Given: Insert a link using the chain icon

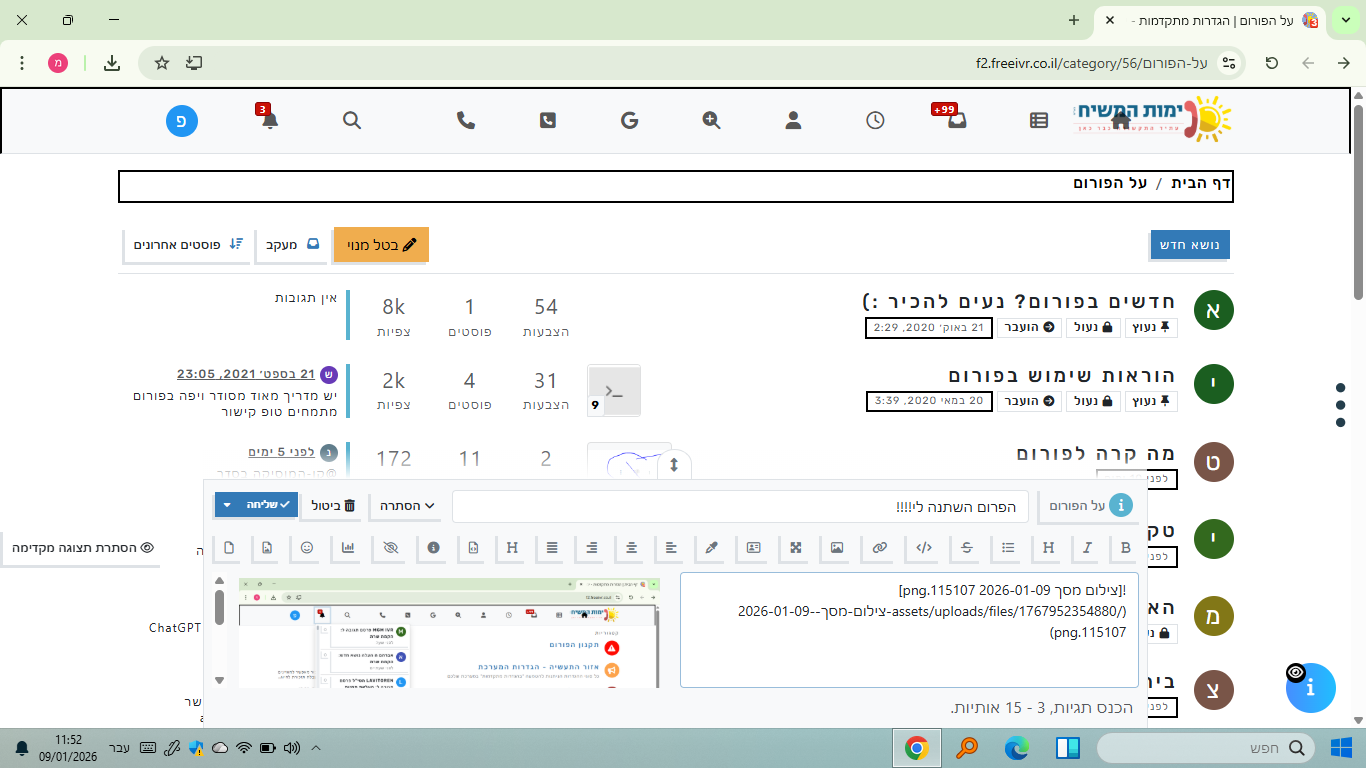Looking at the screenshot, I should coord(880,548).
